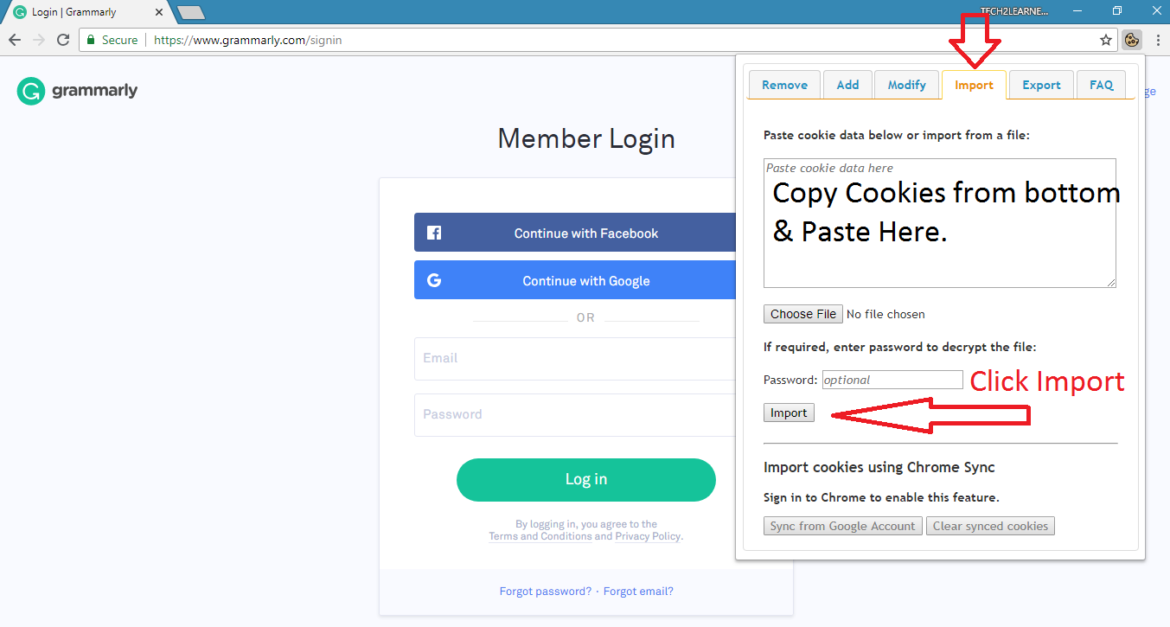
Task: Click the Grammarly logo
Action: (x=78, y=91)
